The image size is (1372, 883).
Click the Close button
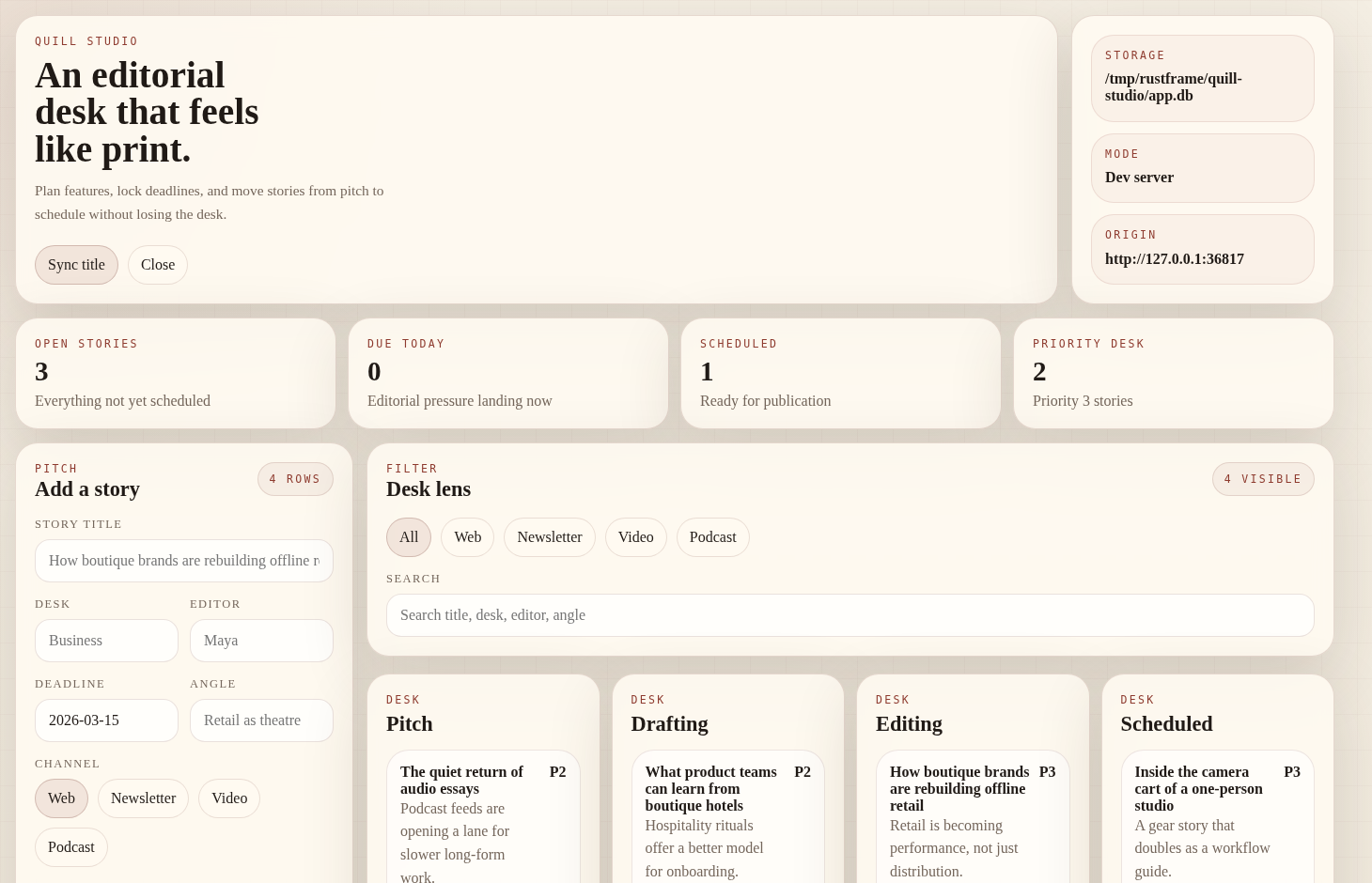point(158,264)
